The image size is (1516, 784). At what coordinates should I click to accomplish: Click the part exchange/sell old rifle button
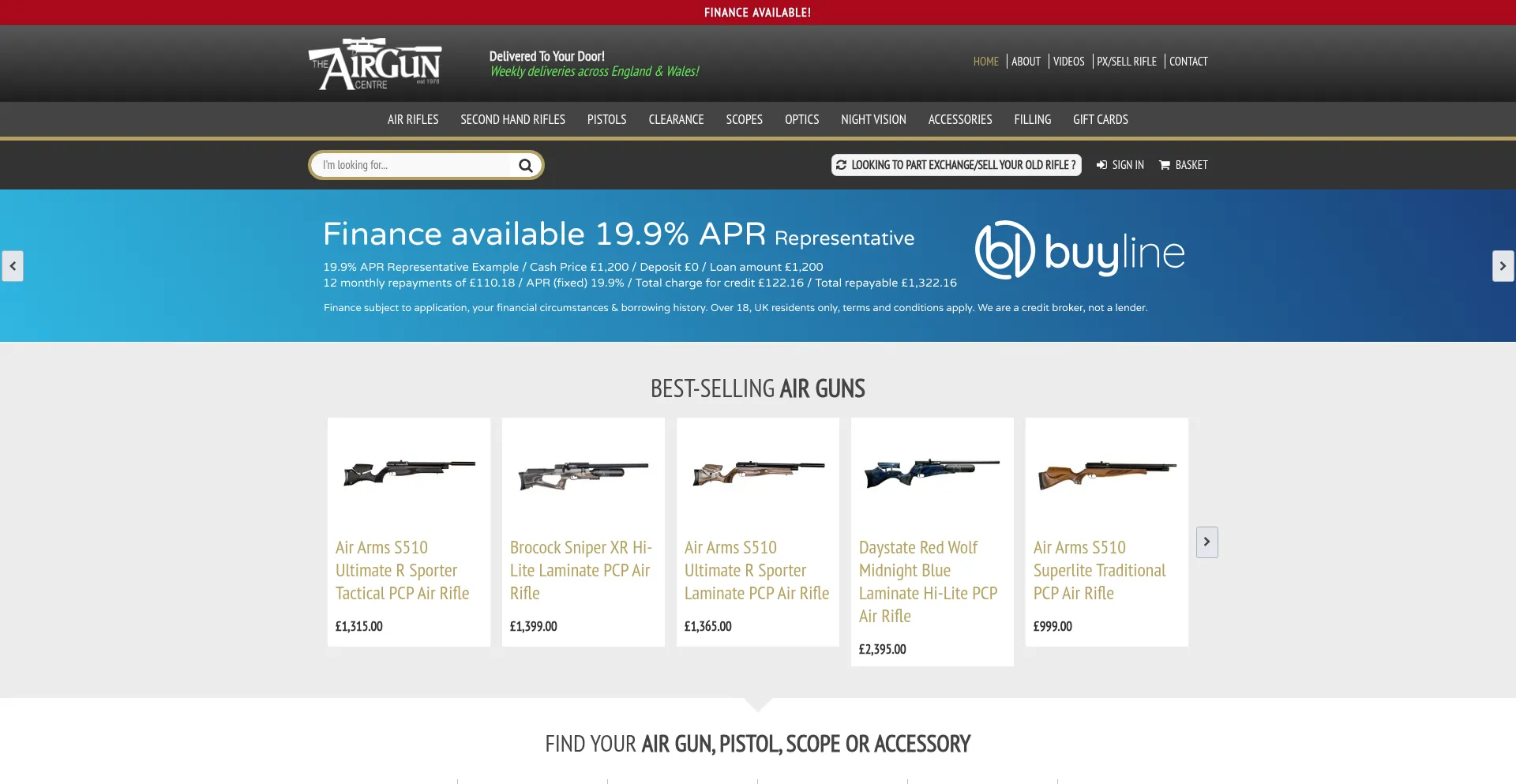coord(956,165)
